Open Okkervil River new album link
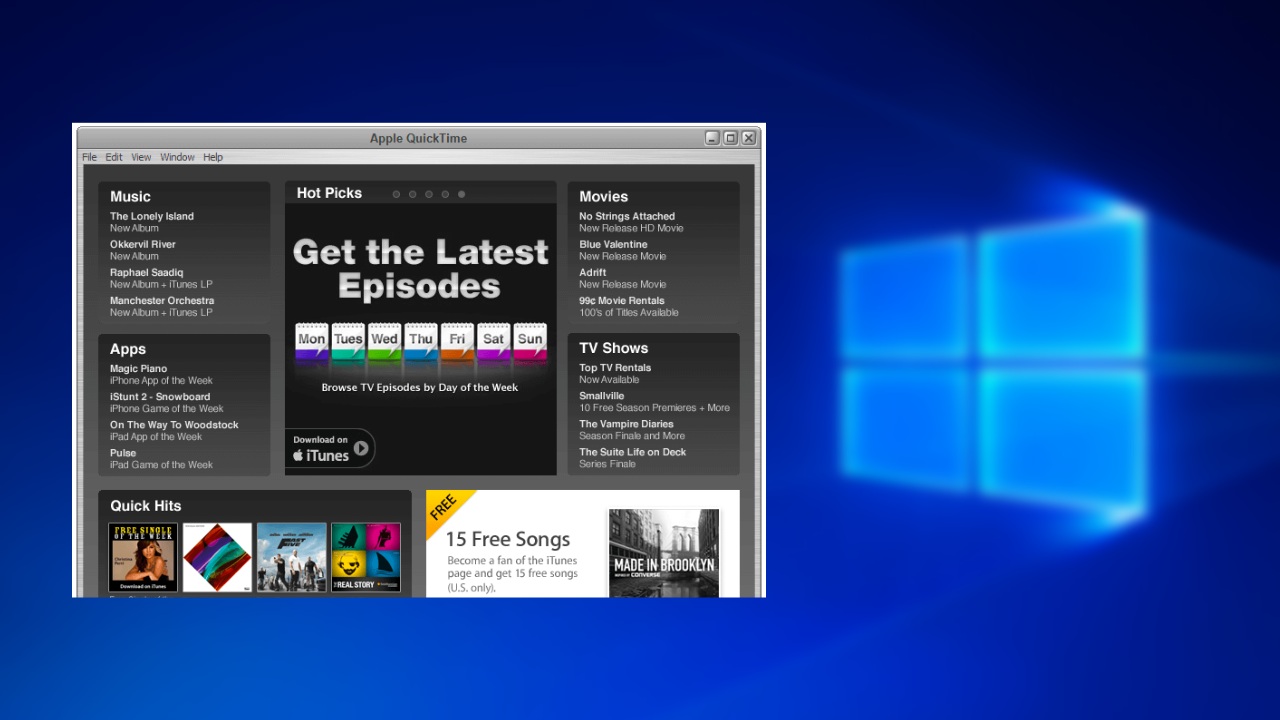This screenshot has width=1280, height=720. pyautogui.click(x=143, y=250)
